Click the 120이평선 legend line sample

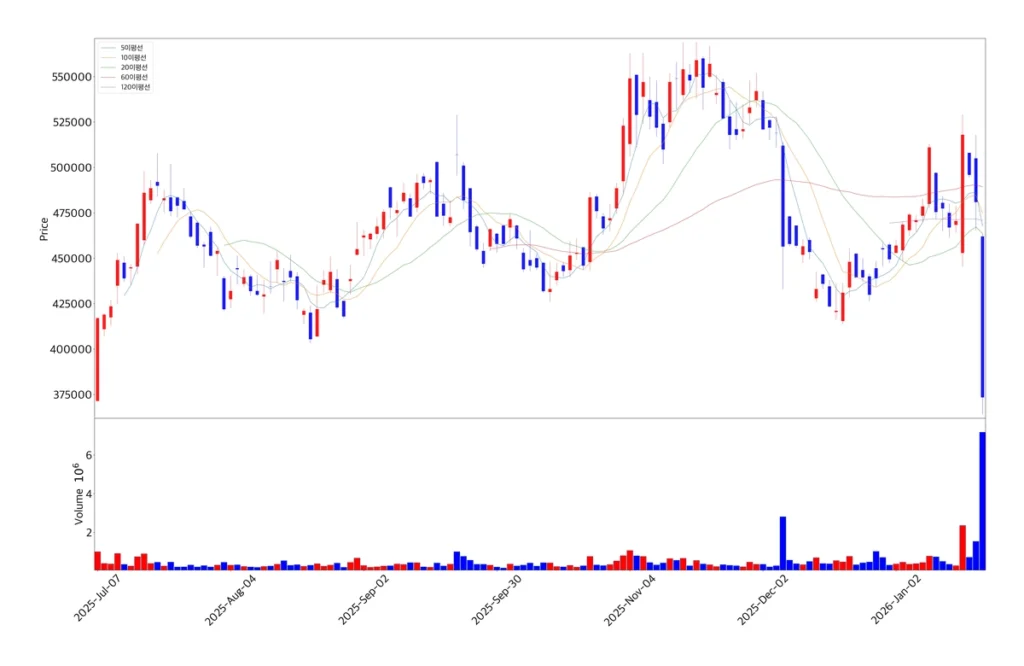tap(107, 87)
